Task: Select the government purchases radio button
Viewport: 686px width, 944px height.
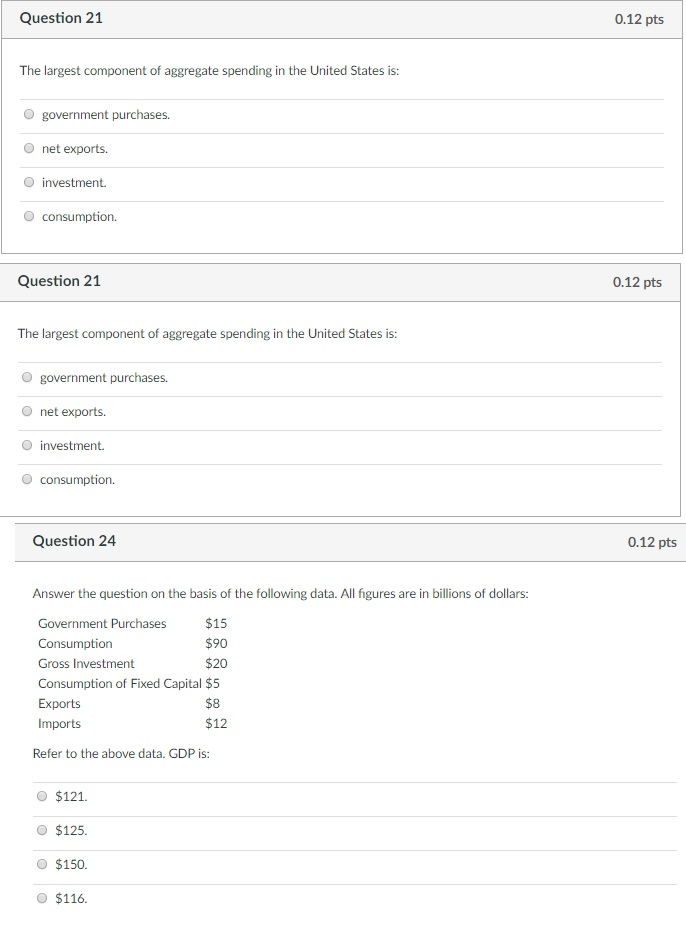Action: click(29, 114)
